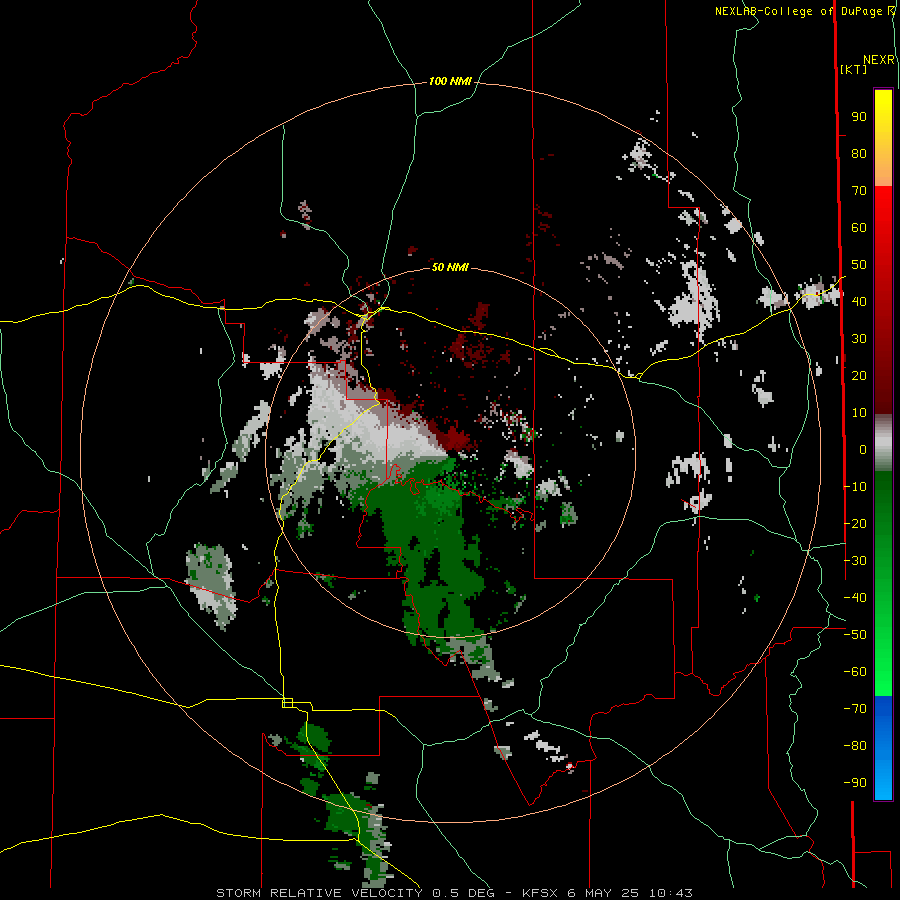Image resolution: width=900 pixels, height=900 pixels.
Task: Click the legend value "20"
Action: 859,375
